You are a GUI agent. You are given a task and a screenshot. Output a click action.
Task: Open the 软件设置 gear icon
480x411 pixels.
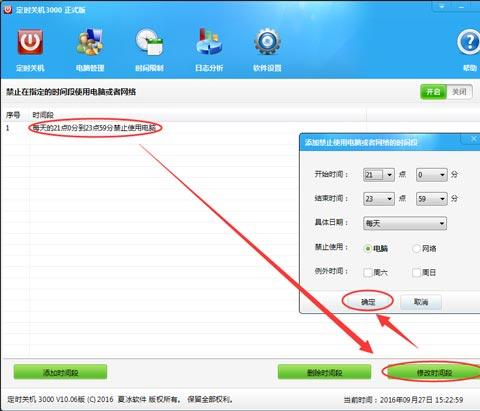click(267, 42)
